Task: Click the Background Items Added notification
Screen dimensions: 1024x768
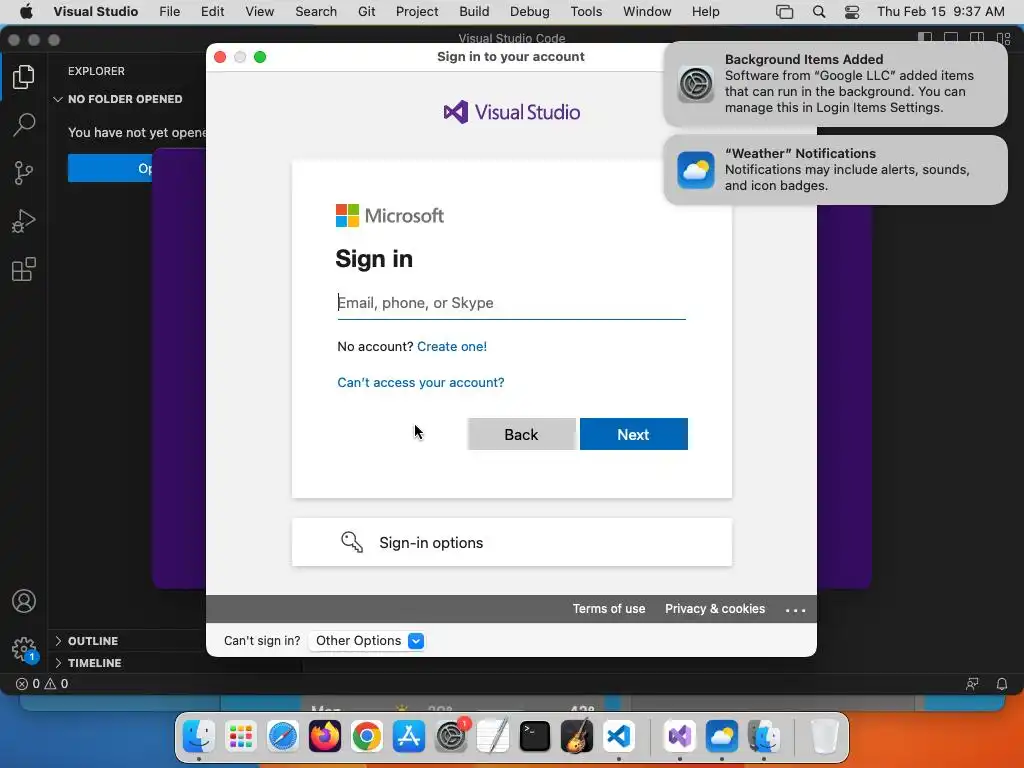Action: click(835, 84)
